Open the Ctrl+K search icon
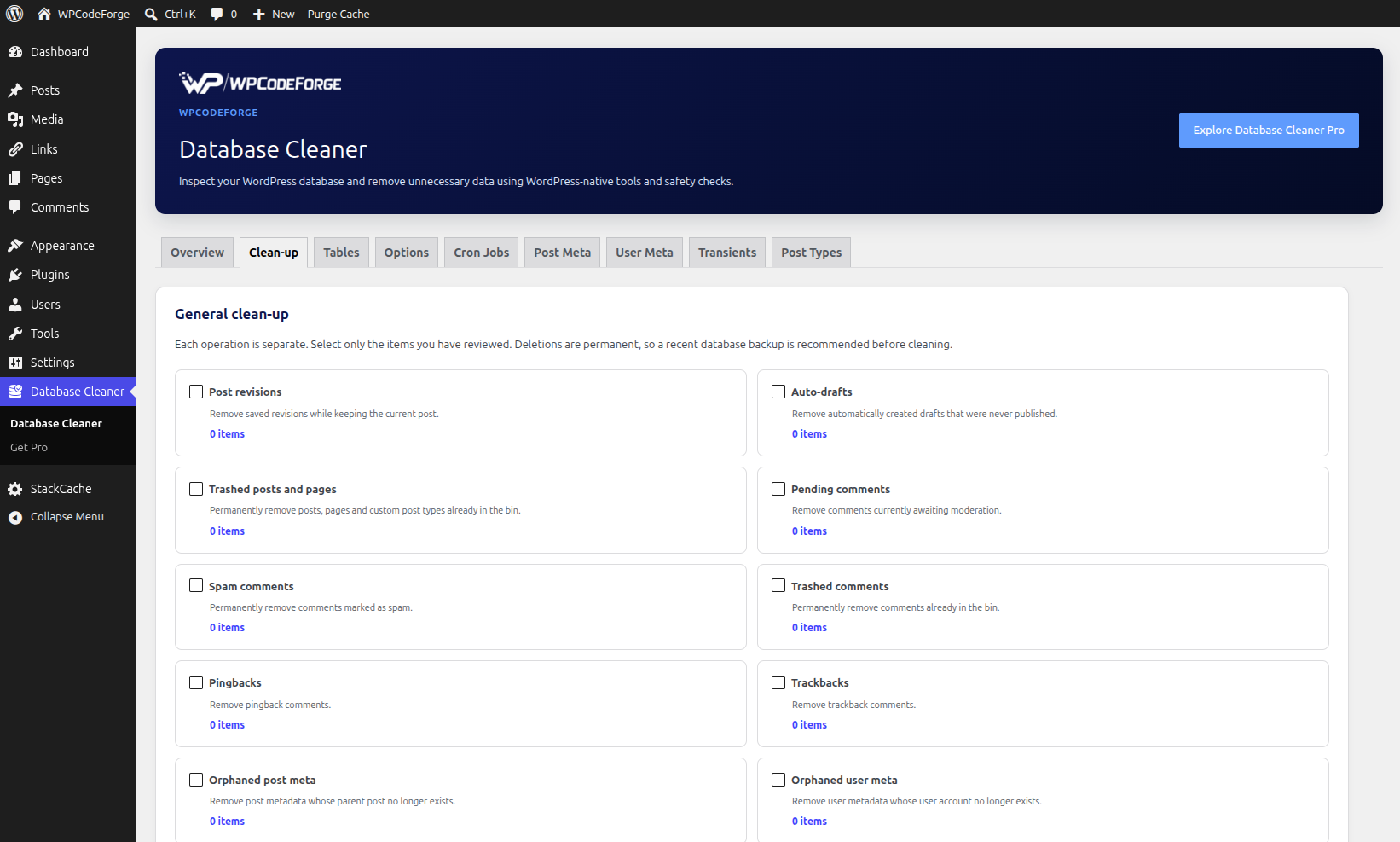Screen dimensions: 1400x842 click(x=151, y=14)
